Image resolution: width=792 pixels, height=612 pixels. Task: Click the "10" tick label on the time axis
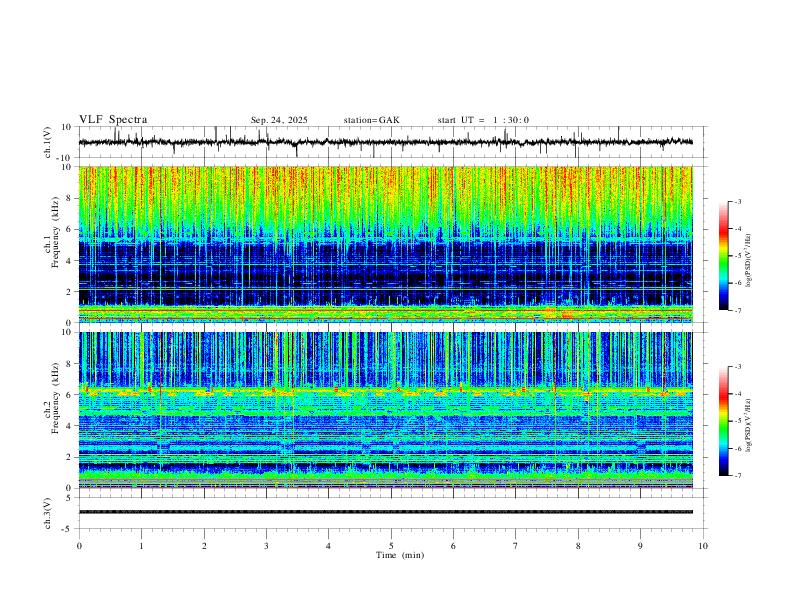pos(703,546)
